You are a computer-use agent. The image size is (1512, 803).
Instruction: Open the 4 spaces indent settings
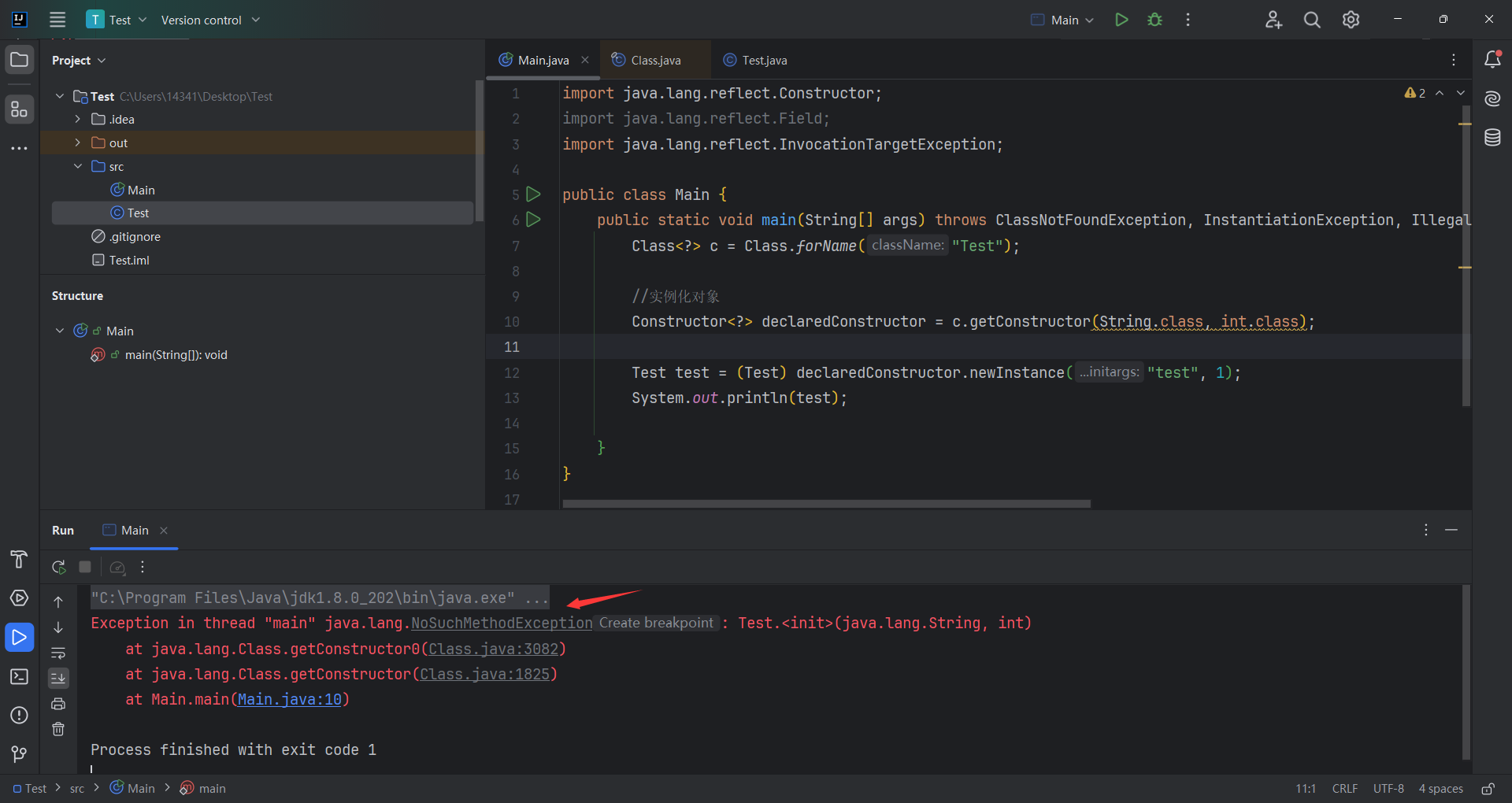coord(1440,789)
